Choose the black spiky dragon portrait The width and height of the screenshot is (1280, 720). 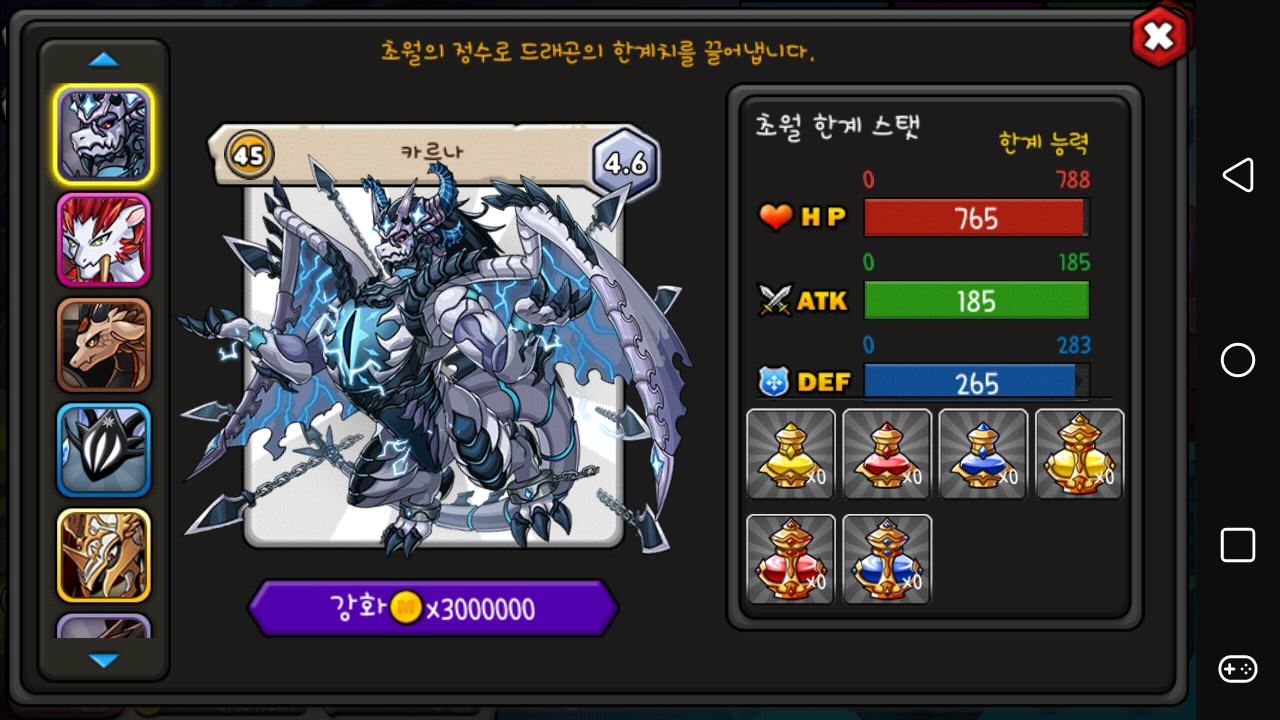coord(104,450)
